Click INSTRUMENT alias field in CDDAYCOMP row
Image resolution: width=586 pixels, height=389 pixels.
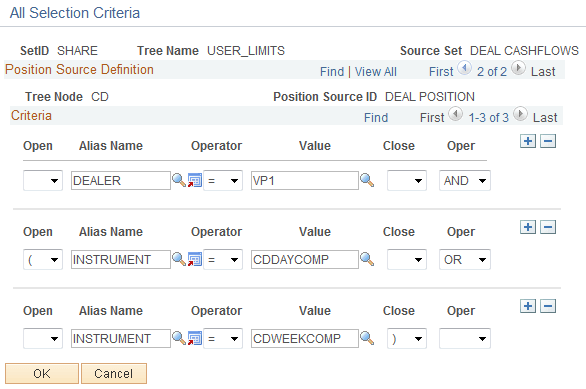pyautogui.click(x=121, y=260)
